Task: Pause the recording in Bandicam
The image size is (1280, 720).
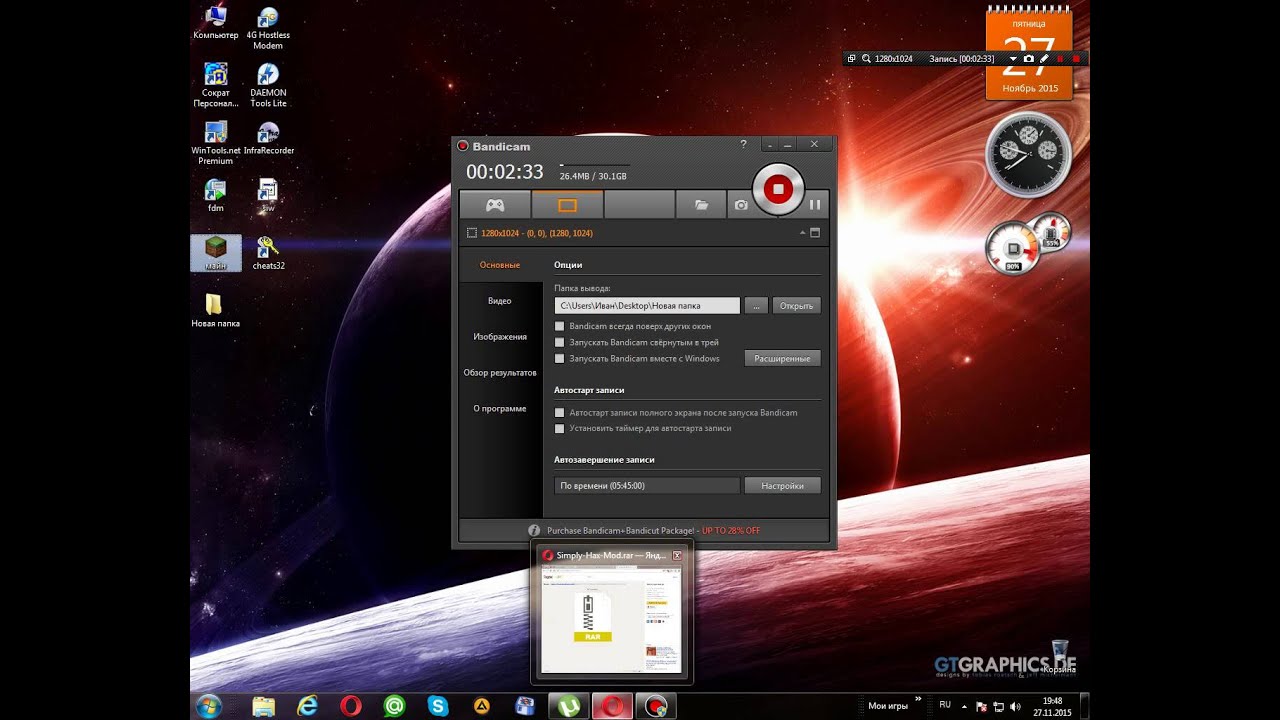Action: [x=815, y=205]
